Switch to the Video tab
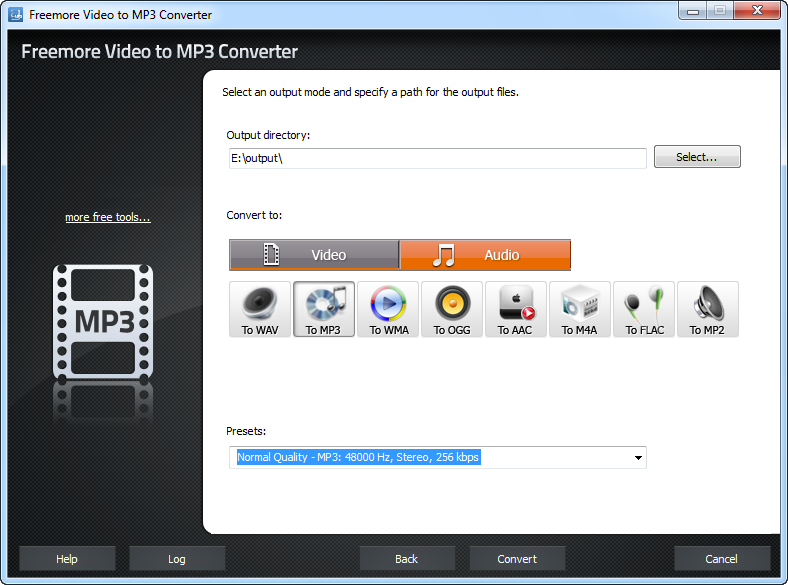The height and width of the screenshot is (585, 788). coord(314,255)
